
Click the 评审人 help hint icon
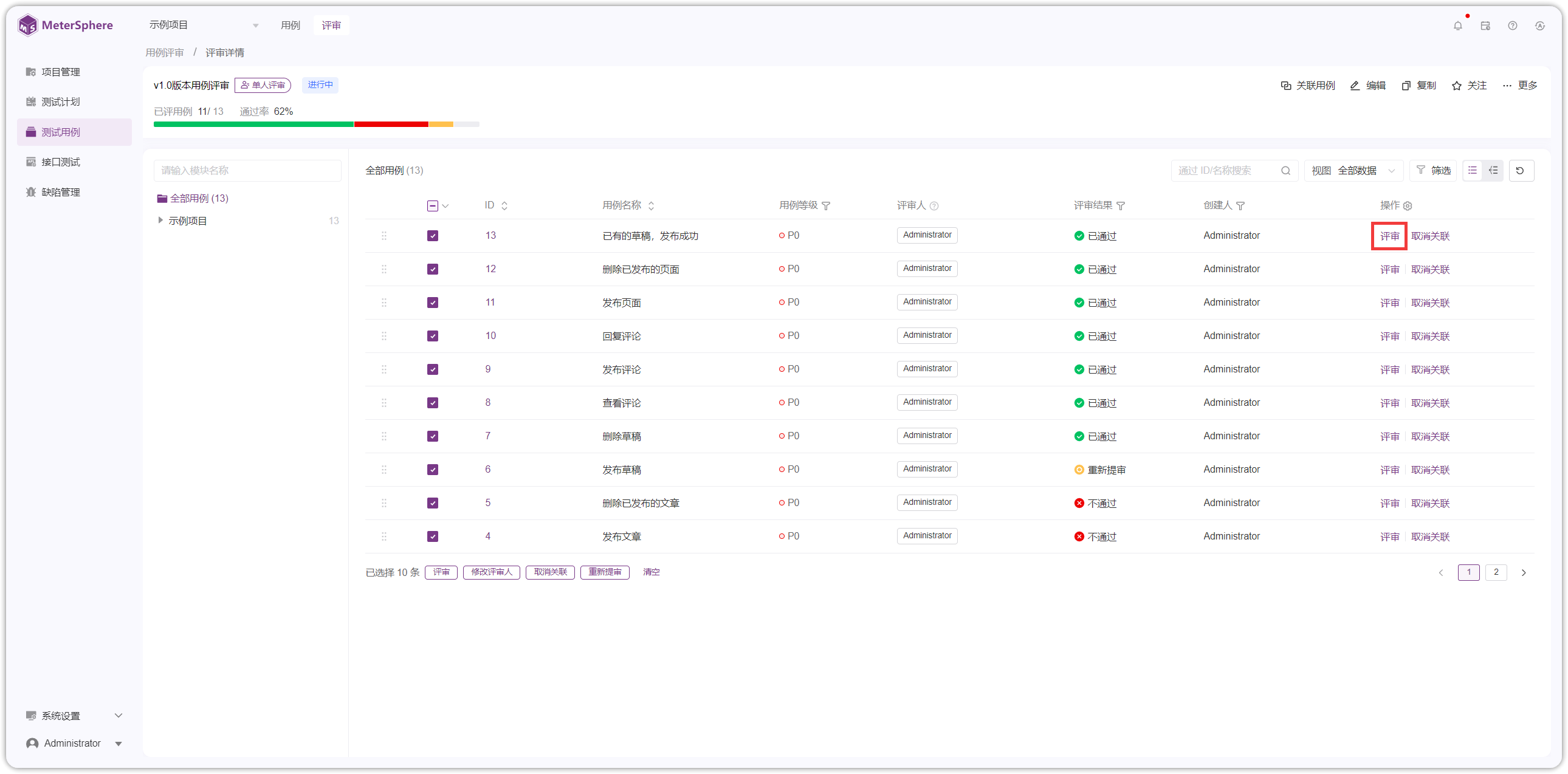934,206
